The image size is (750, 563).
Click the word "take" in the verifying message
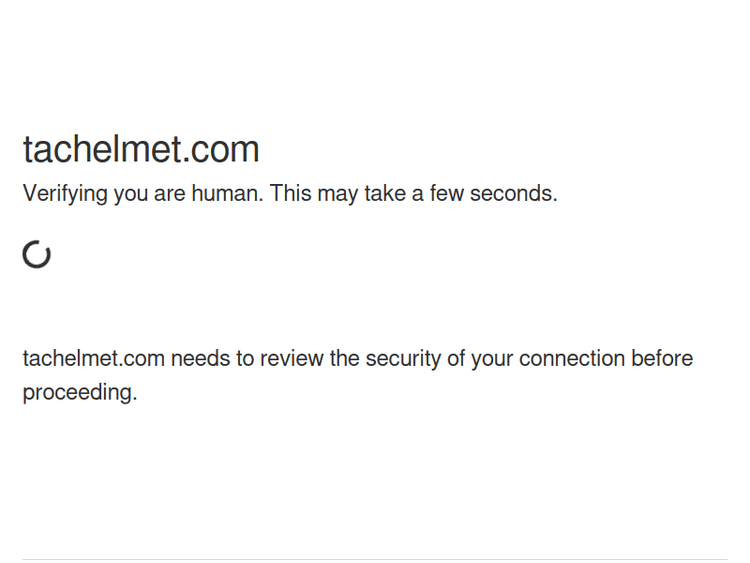384,194
